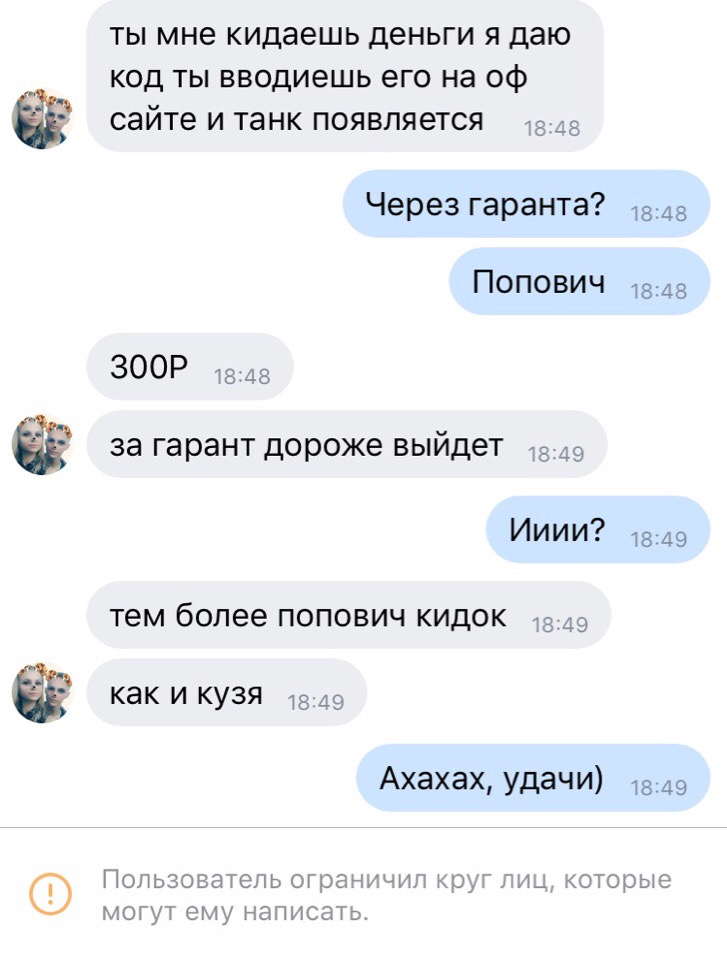Screen dimensions: 727x960
Task: Tap 18:48 timestamp next to 'Попович'
Action: [658, 291]
